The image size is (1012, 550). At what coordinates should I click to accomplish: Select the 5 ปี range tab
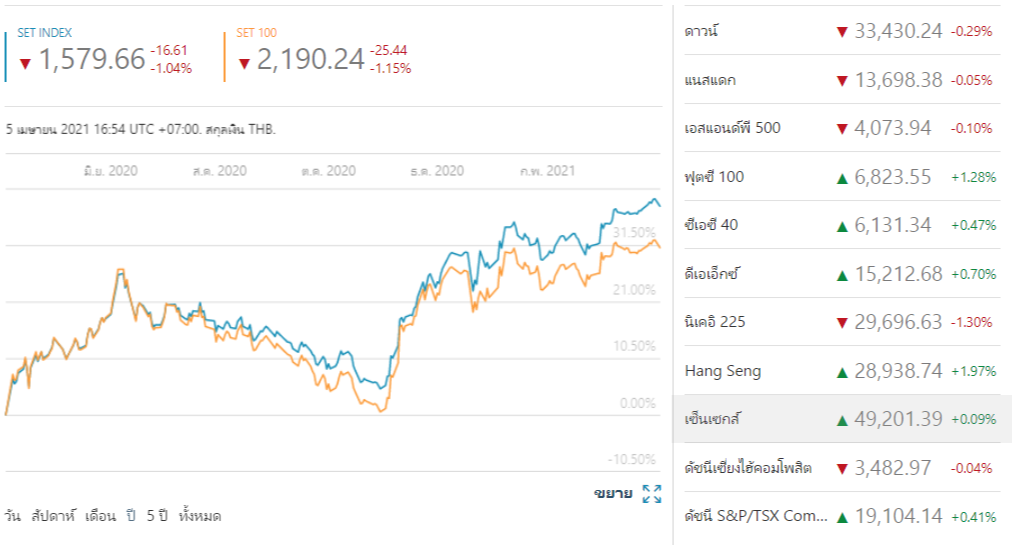[x=155, y=517]
